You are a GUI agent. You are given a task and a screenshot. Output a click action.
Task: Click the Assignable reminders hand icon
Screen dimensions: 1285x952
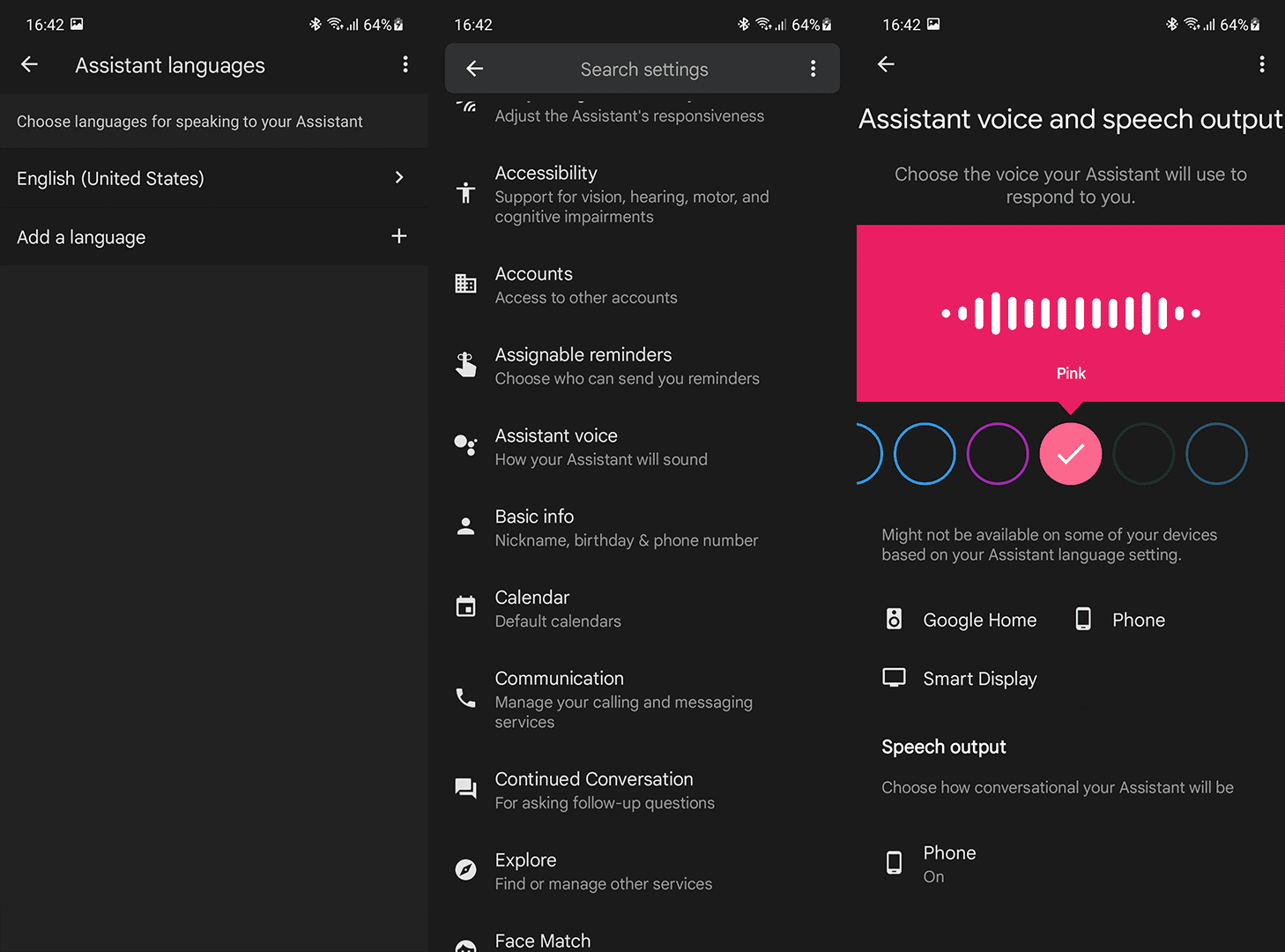[x=465, y=364]
